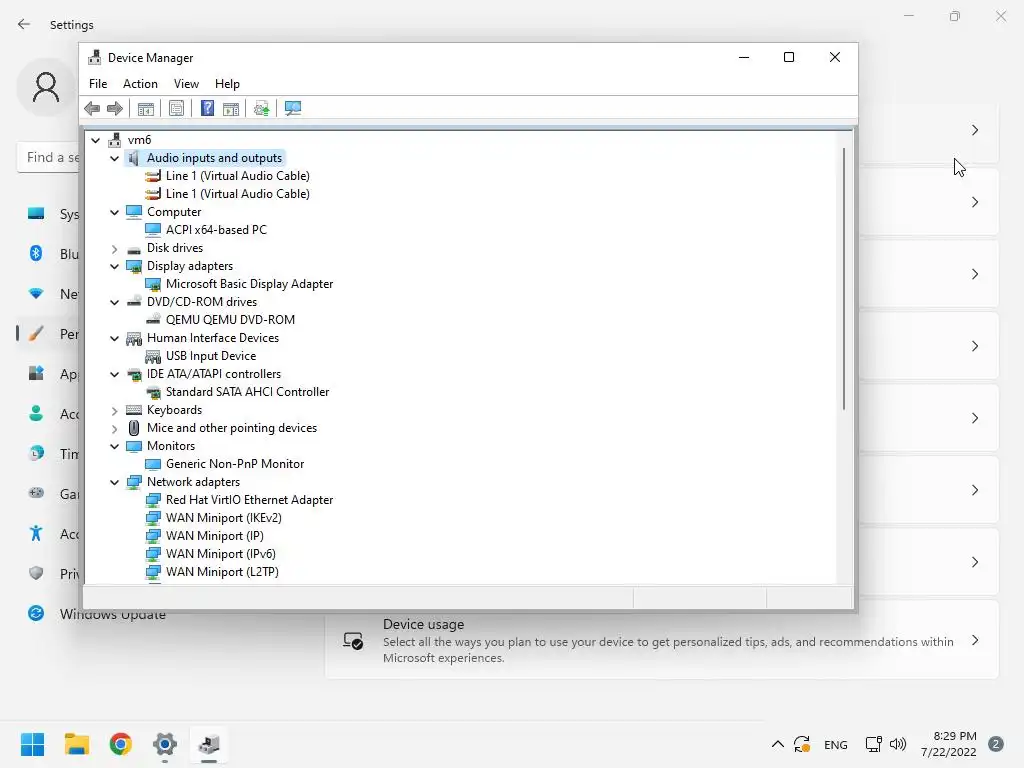The image size is (1024, 768).
Task: Select USB Input Device
Action: pos(211,356)
